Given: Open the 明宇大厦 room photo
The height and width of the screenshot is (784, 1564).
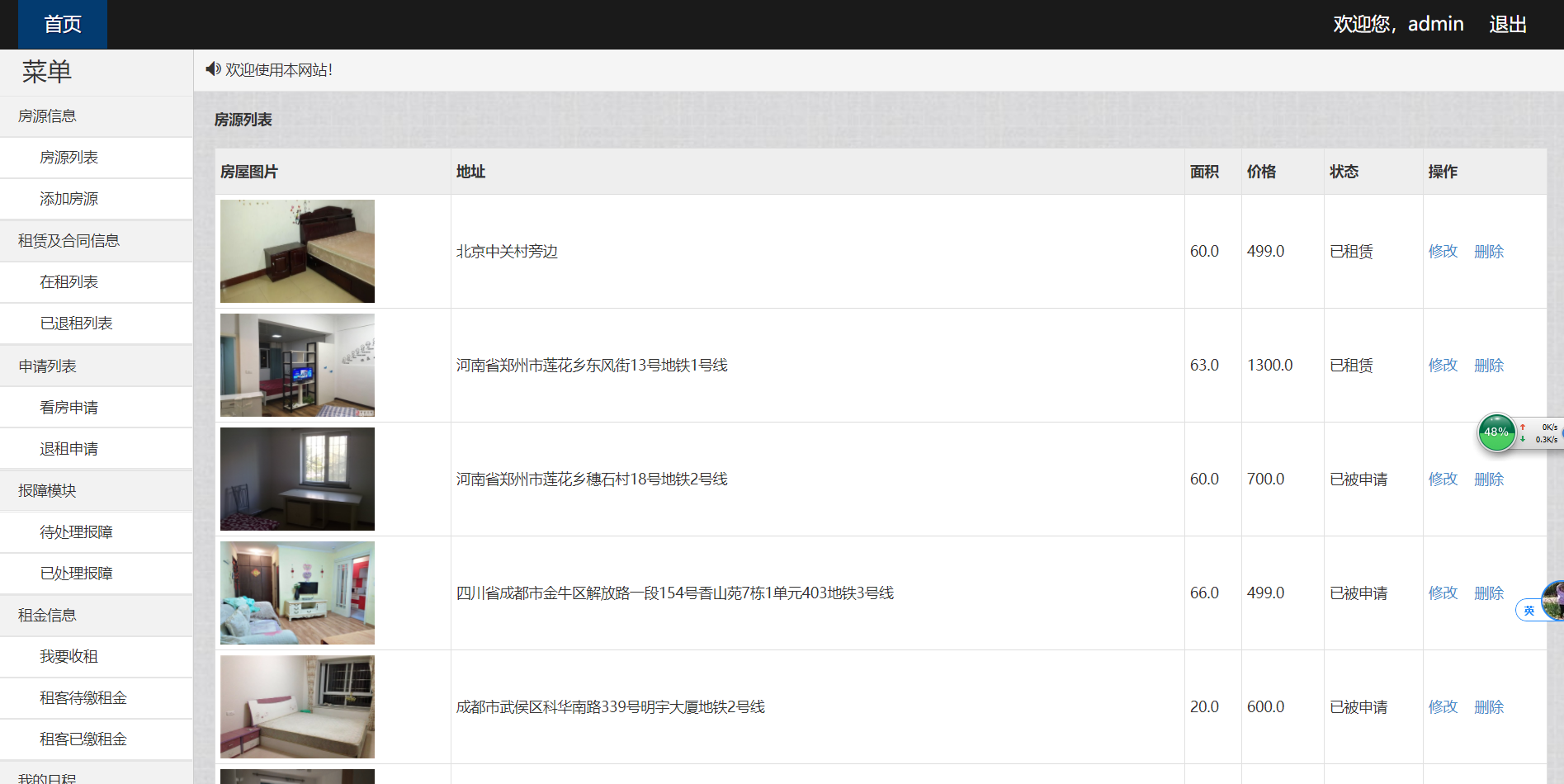Looking at the screenshot, I should 297,706.
